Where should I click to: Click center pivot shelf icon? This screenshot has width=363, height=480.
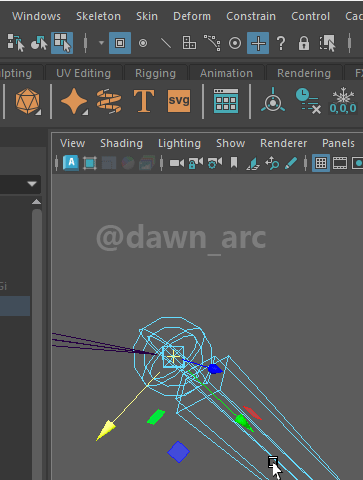point(273,101)
